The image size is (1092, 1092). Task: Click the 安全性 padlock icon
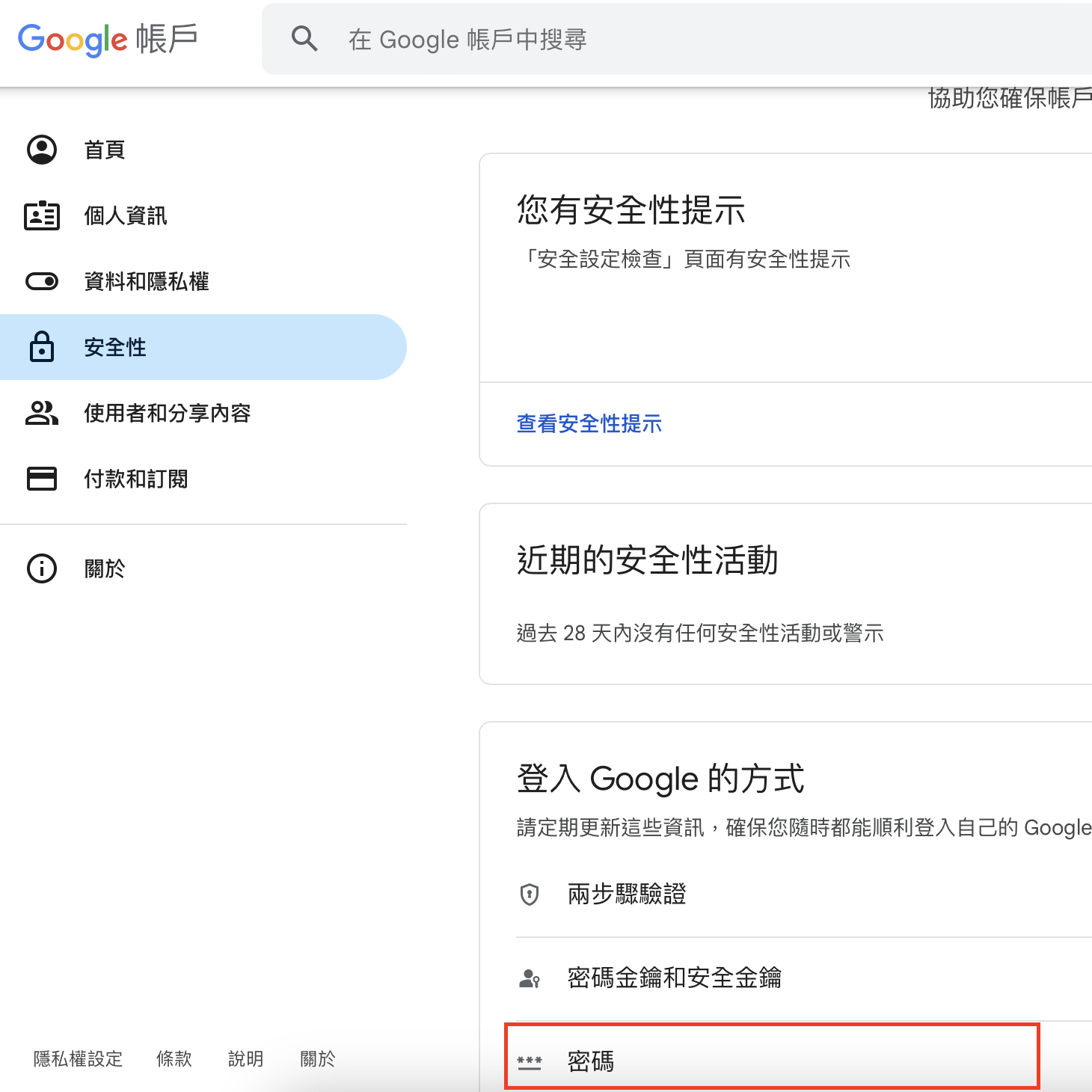tap(42, 346)
